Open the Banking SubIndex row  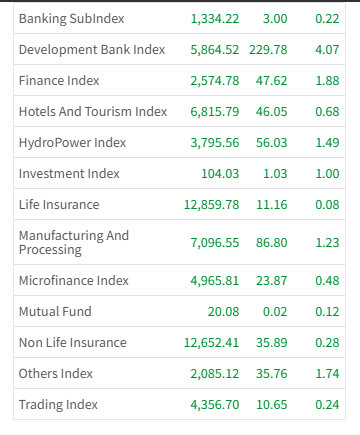click(x=179, y=18)
